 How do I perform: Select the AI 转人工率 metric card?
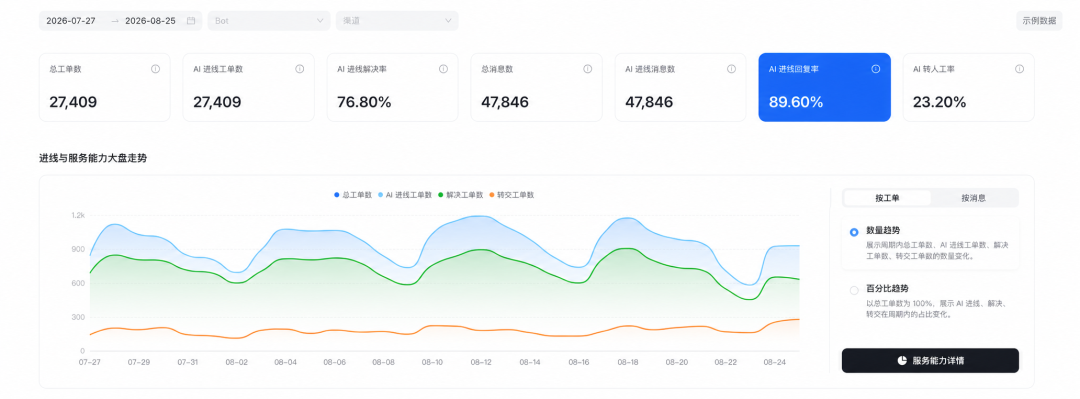coord(968,88)
